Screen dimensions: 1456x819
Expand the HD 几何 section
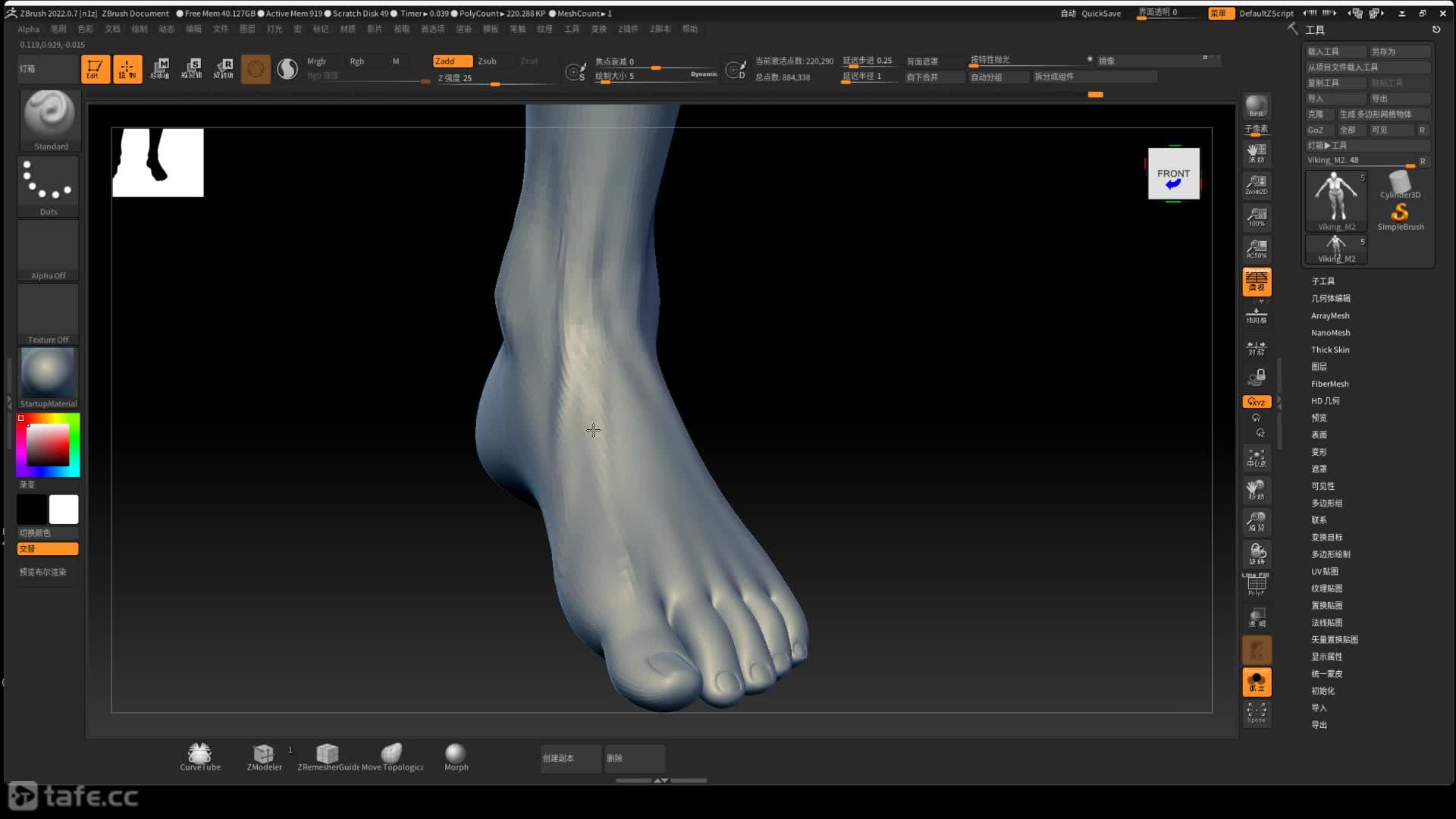1326,401
